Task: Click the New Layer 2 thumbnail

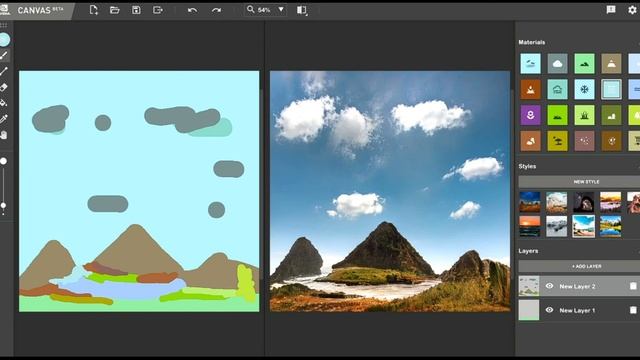Action: tap(529, 286)
